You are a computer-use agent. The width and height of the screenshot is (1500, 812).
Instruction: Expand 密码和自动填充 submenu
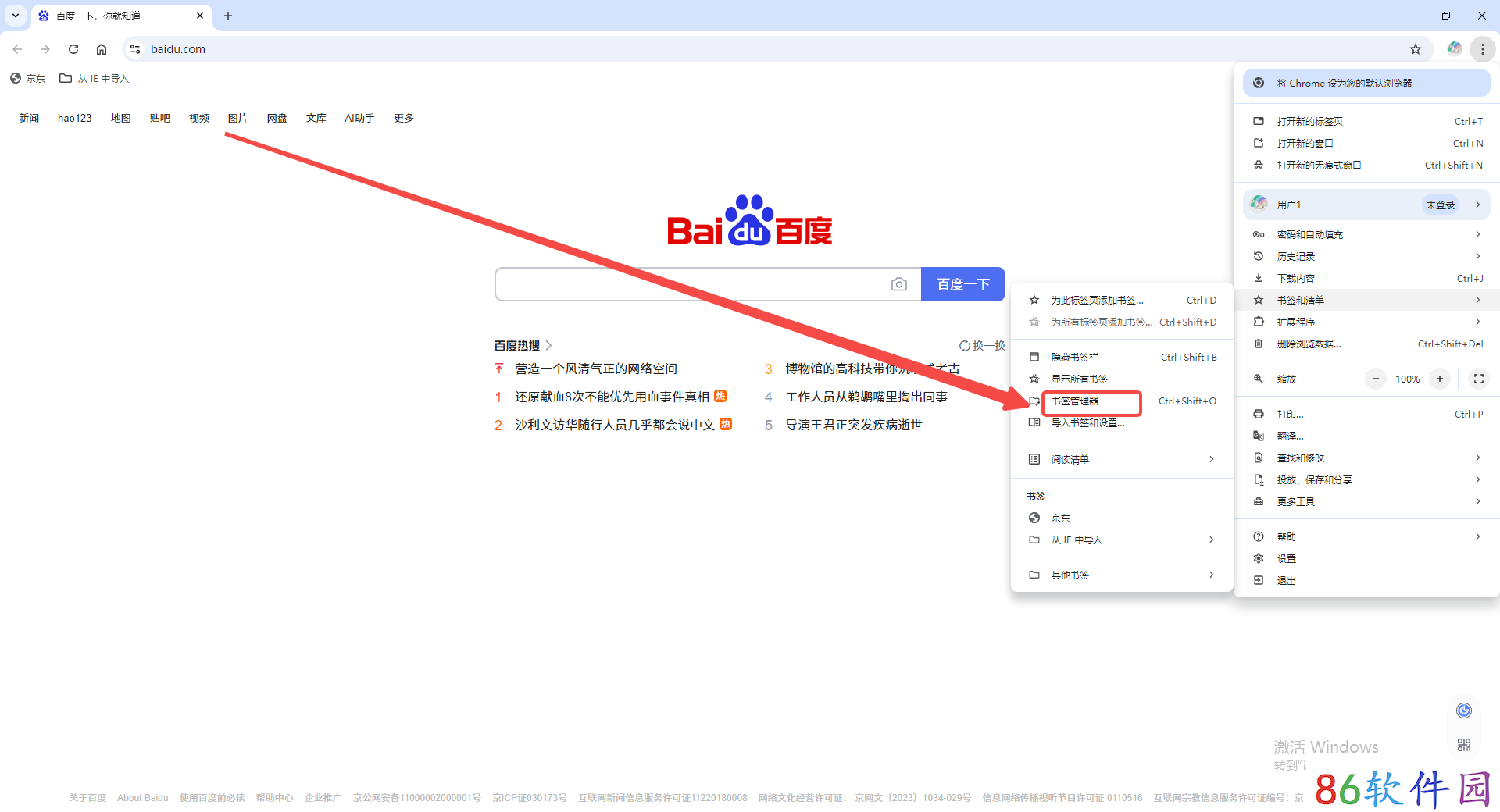pos(1366,234)
